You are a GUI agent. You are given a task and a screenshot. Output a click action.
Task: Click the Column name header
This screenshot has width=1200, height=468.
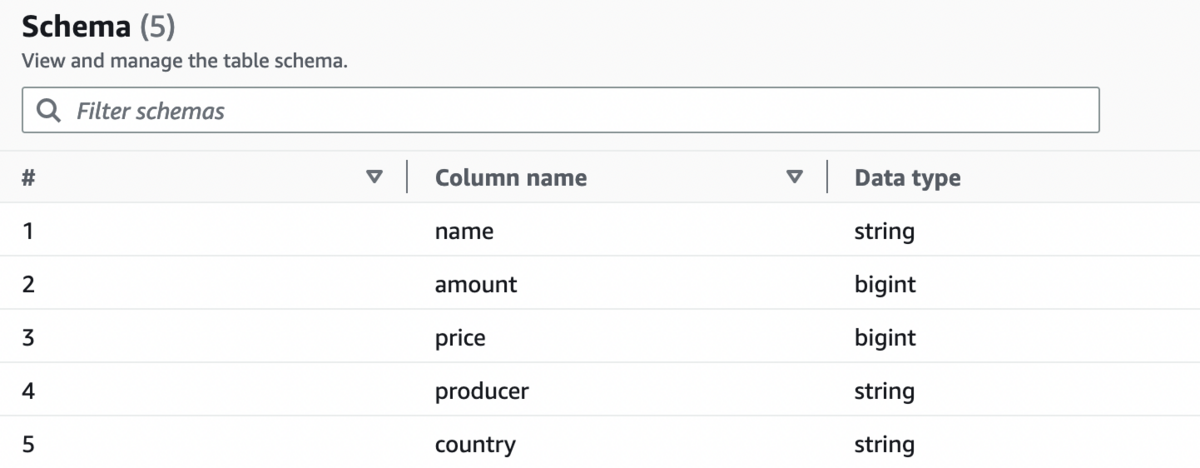(510, 178)
